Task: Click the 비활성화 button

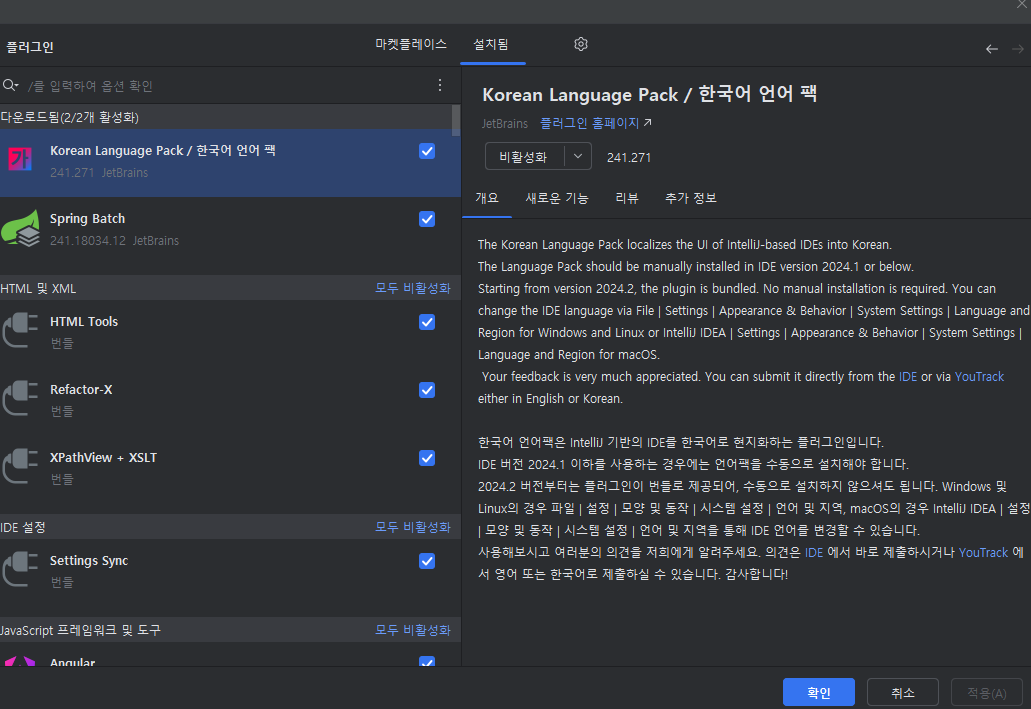Action: 524,157
